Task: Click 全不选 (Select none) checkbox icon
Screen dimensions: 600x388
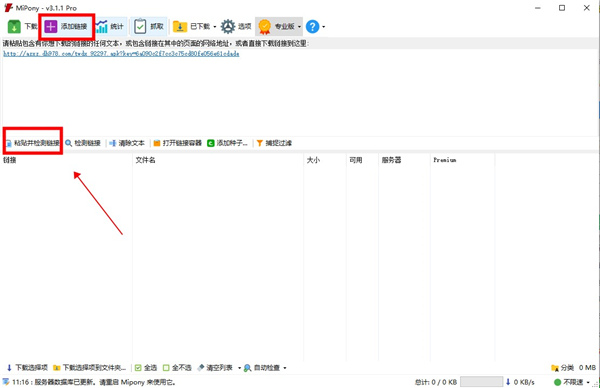Action: pyautogui.click(x=166, y=368)
